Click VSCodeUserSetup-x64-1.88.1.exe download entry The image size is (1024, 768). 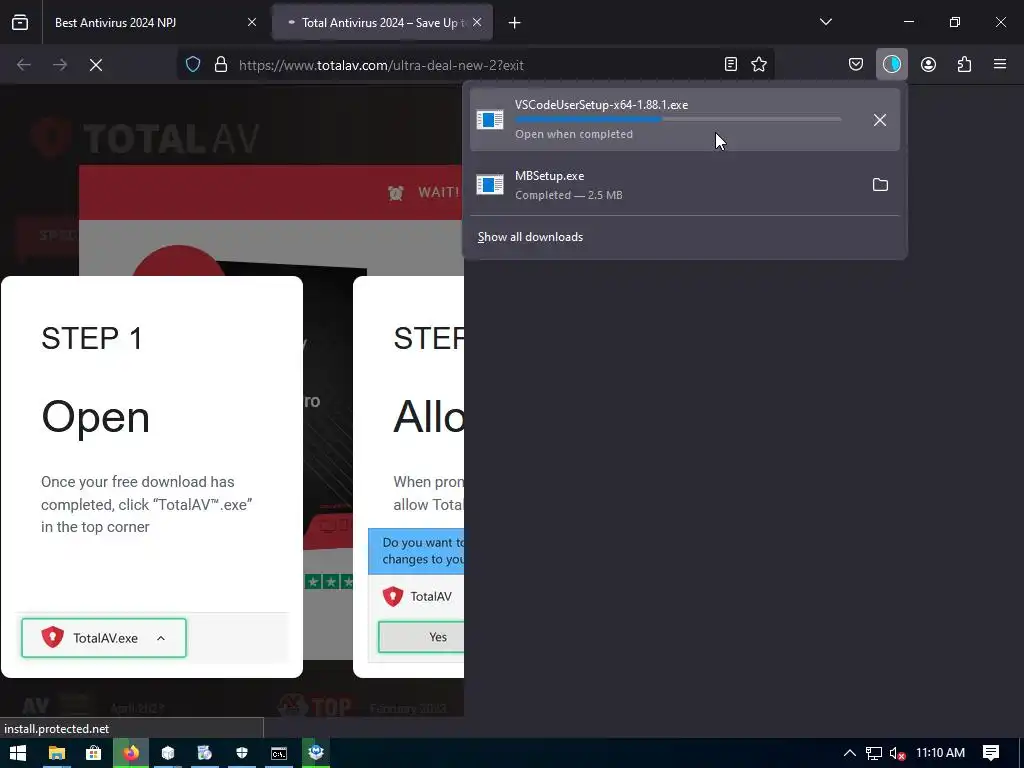tap(684, 120)
